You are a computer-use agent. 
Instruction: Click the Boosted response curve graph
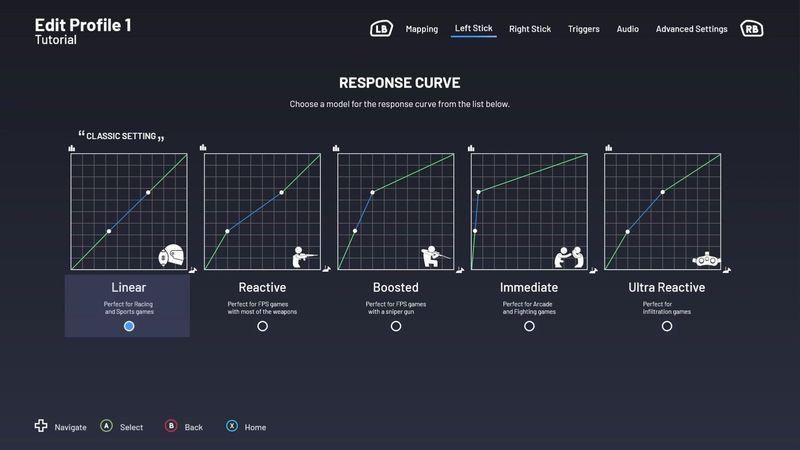pyautogui.click(x=396, y=211)
